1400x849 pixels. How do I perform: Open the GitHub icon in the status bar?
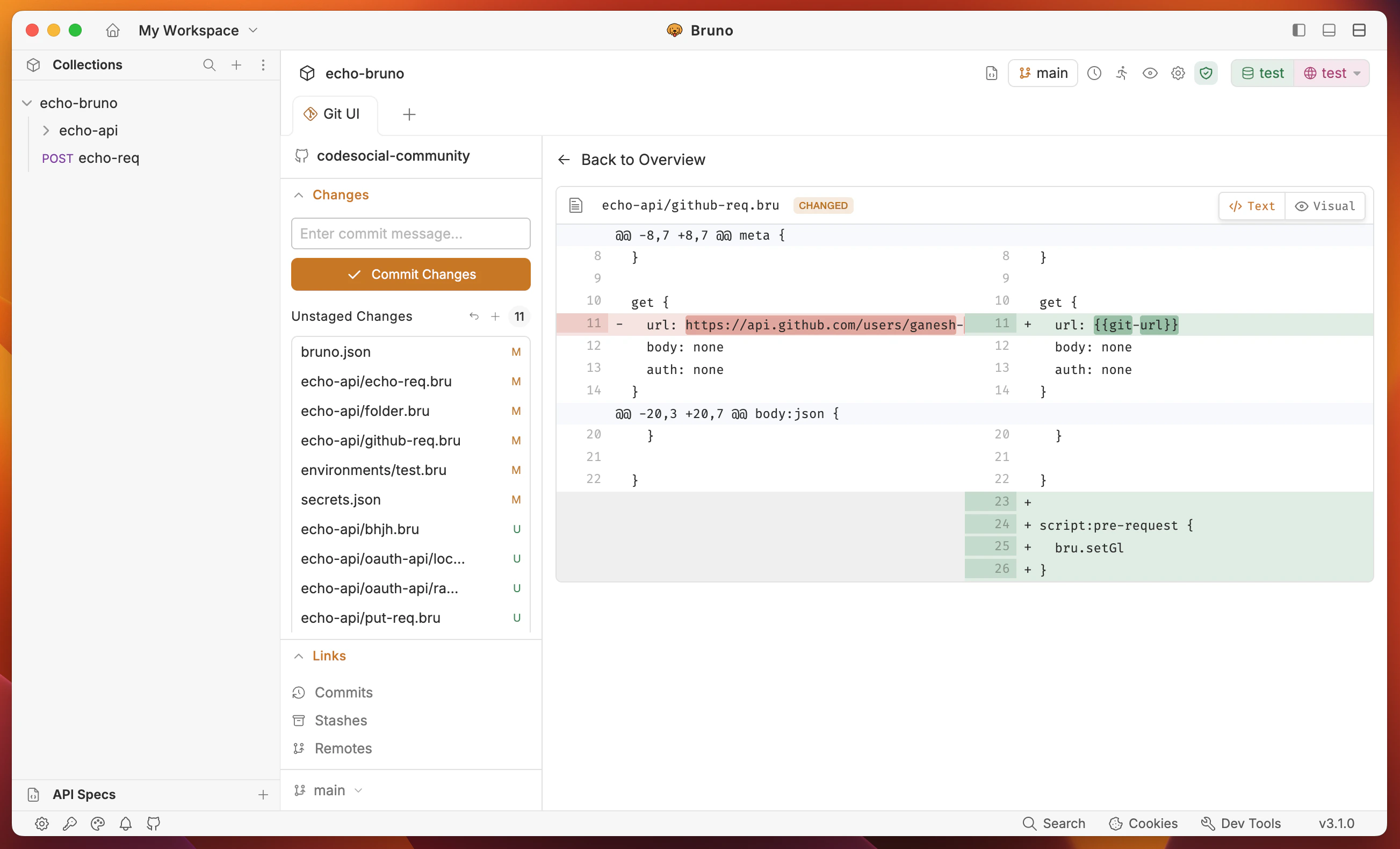[x=154, y=823]
